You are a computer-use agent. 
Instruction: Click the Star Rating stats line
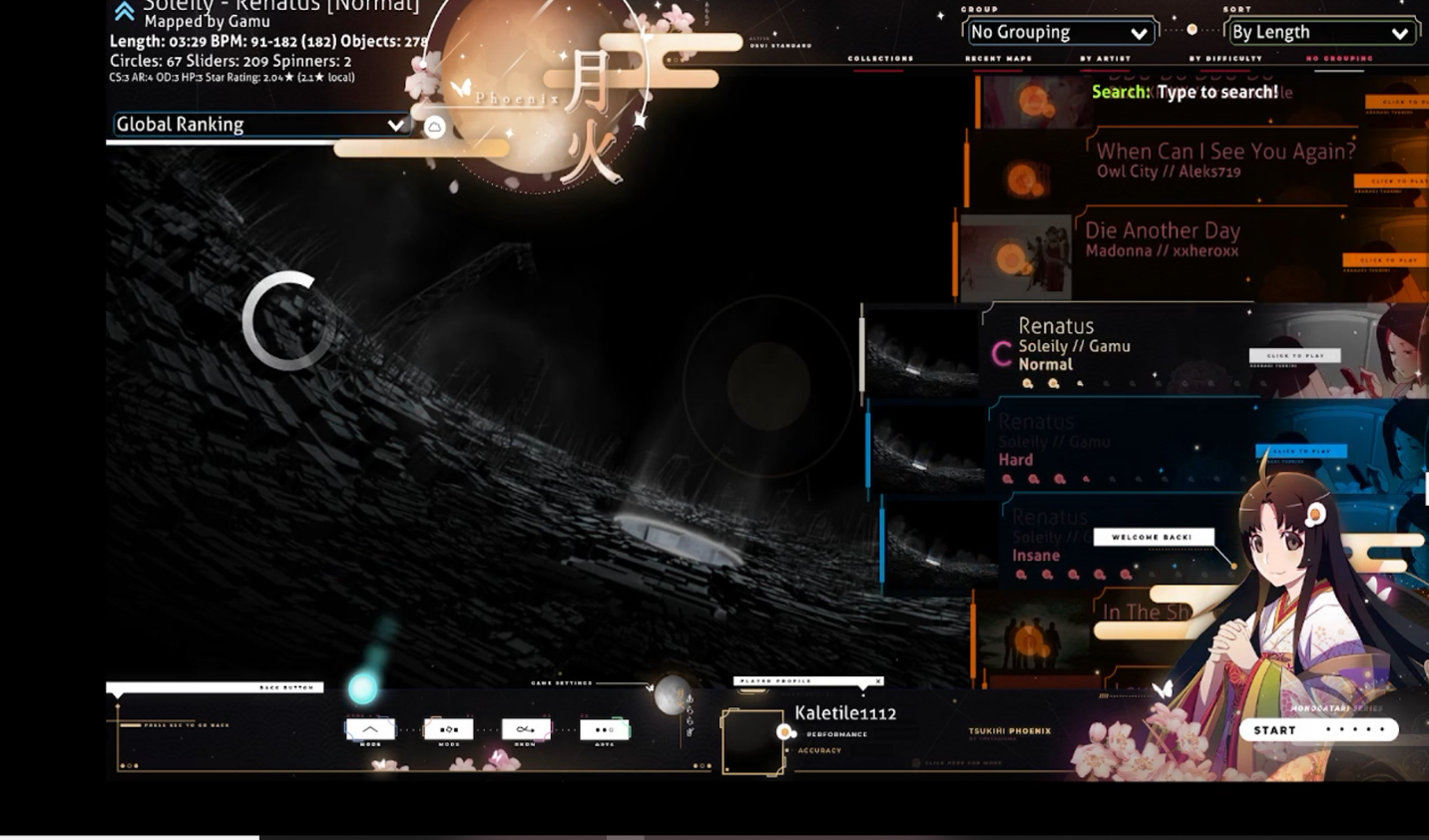pos(232,77)
